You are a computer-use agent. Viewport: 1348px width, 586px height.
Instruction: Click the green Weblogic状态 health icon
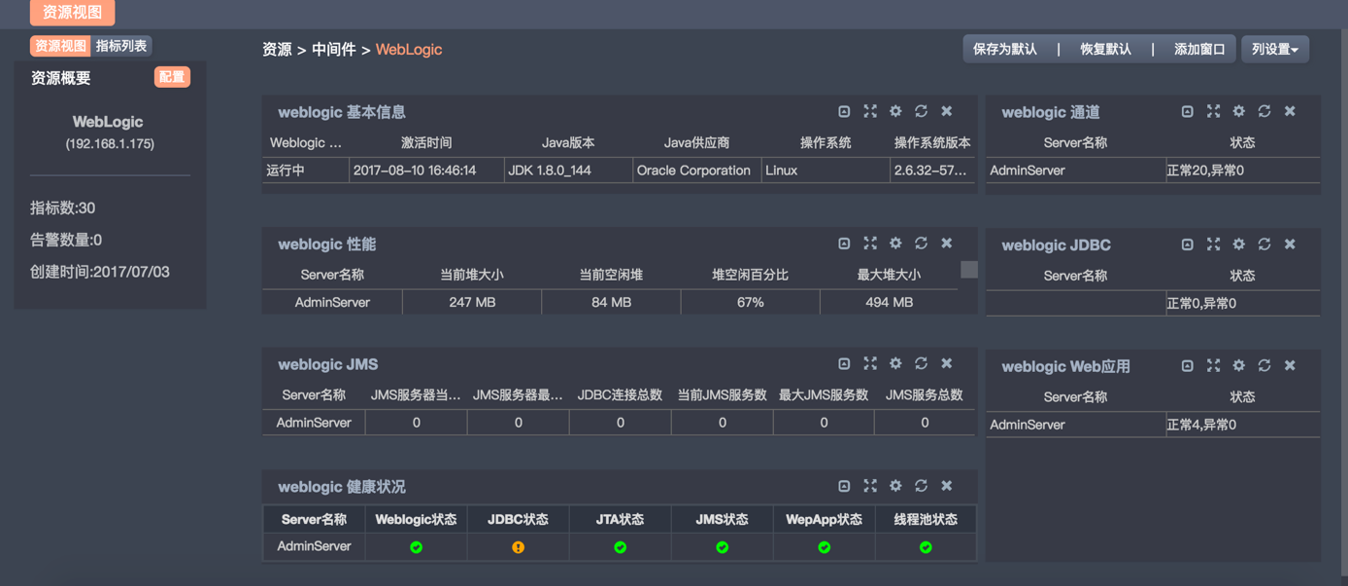416,547
